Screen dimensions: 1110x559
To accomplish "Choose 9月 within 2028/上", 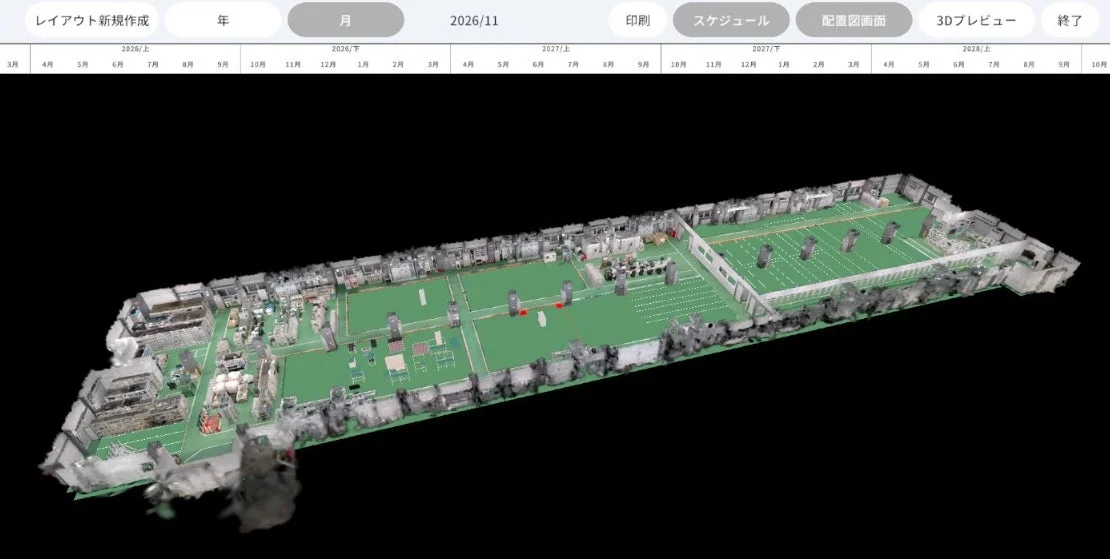I will (1064, 64).
